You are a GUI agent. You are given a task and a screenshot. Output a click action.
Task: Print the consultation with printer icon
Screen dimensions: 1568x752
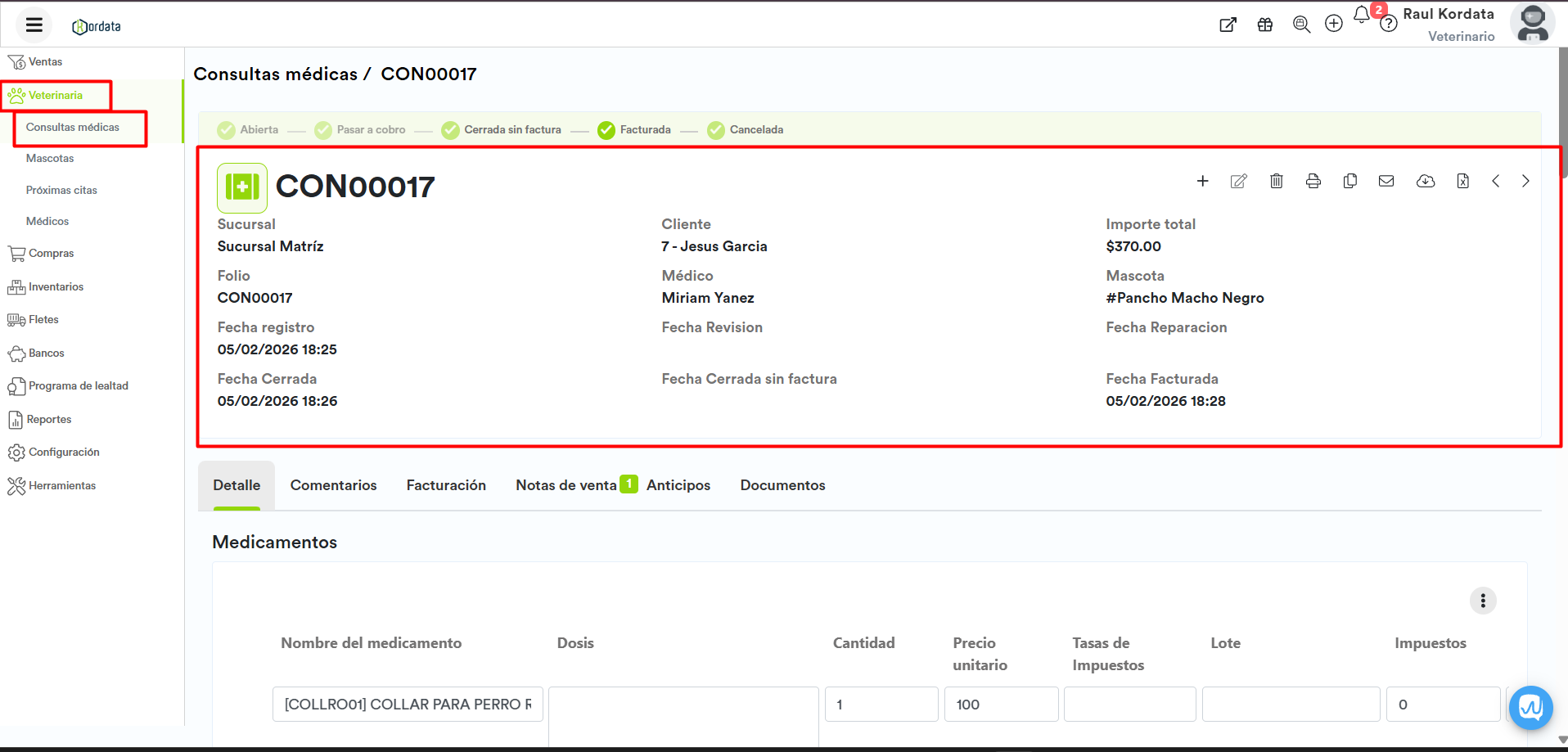[1313, 181]
